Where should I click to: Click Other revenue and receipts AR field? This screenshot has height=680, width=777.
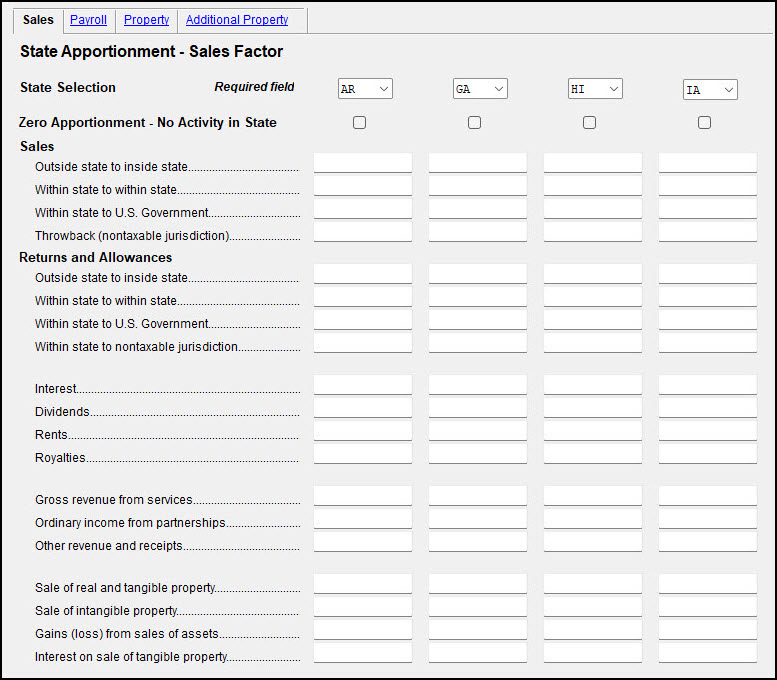[363, 542]
